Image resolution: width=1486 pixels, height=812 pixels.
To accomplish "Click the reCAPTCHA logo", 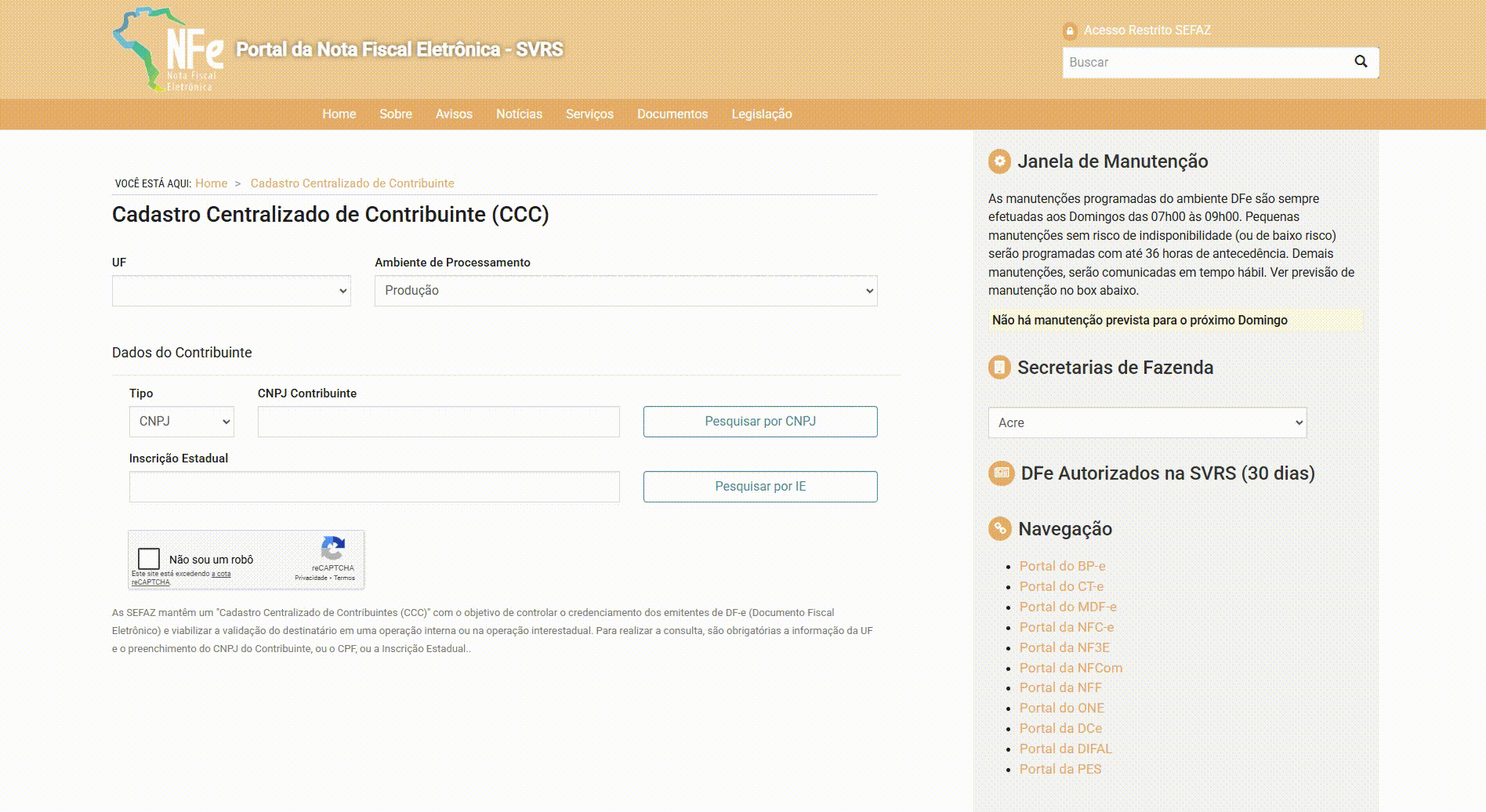I will pyautogui.click(x=333, y=549).
